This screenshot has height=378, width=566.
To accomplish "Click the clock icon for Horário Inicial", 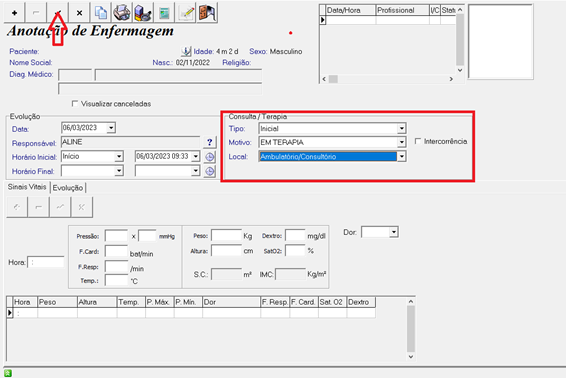I will (x=210, y=157).
